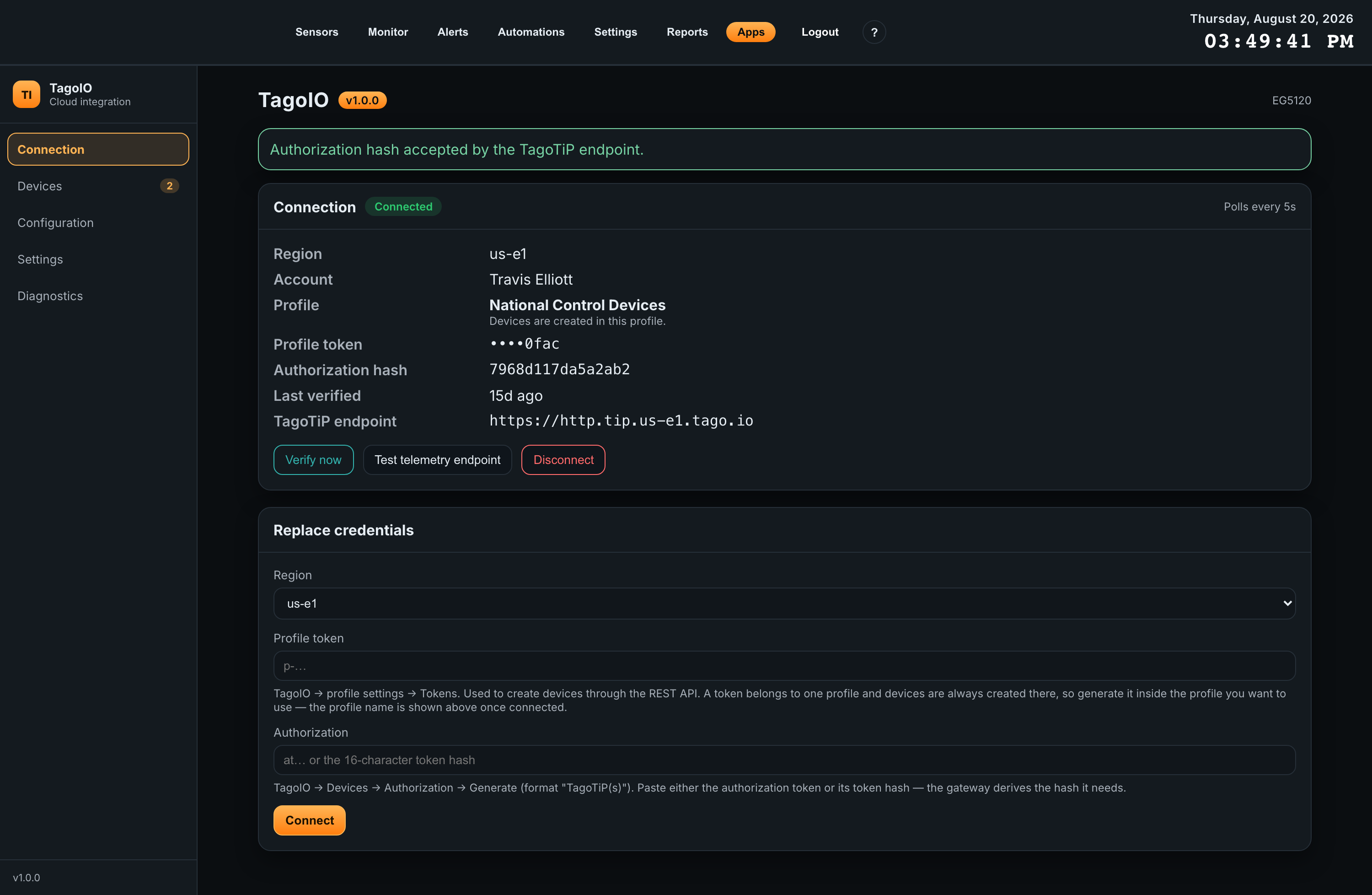1372x895 pixels.
Task: Focus the Authorization input field
Action: click(785, 760)
